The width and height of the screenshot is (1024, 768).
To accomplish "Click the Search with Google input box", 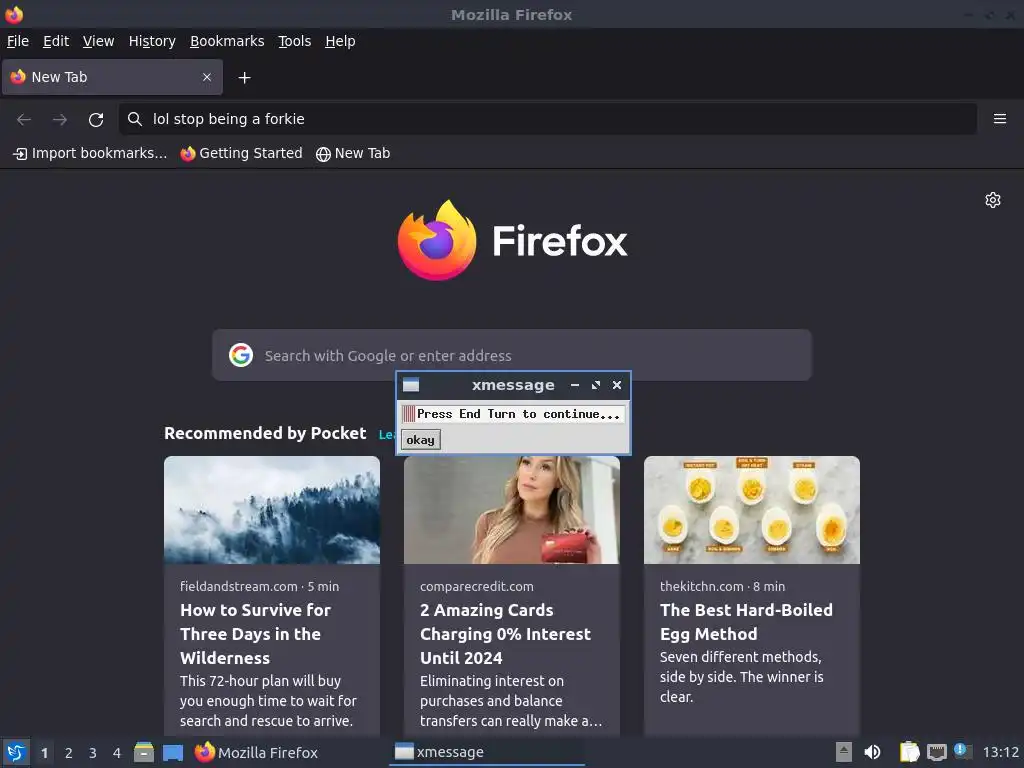I will pyautogui.click(x=512, y=355).
